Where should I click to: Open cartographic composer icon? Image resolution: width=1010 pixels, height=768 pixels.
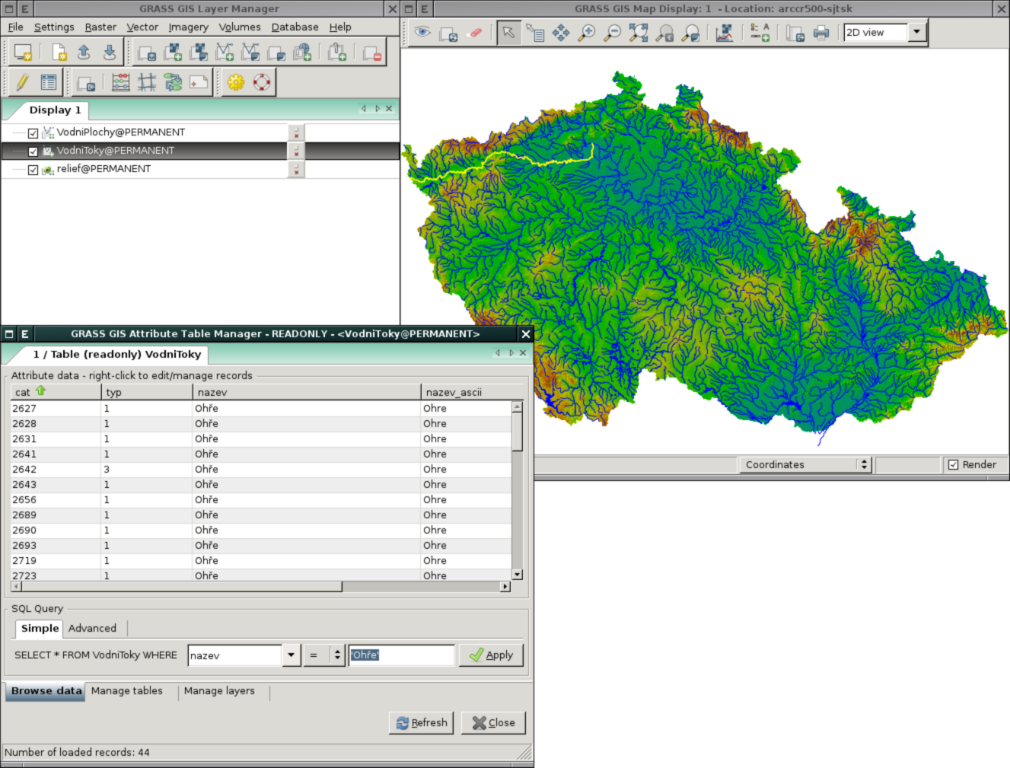[198, 82]
